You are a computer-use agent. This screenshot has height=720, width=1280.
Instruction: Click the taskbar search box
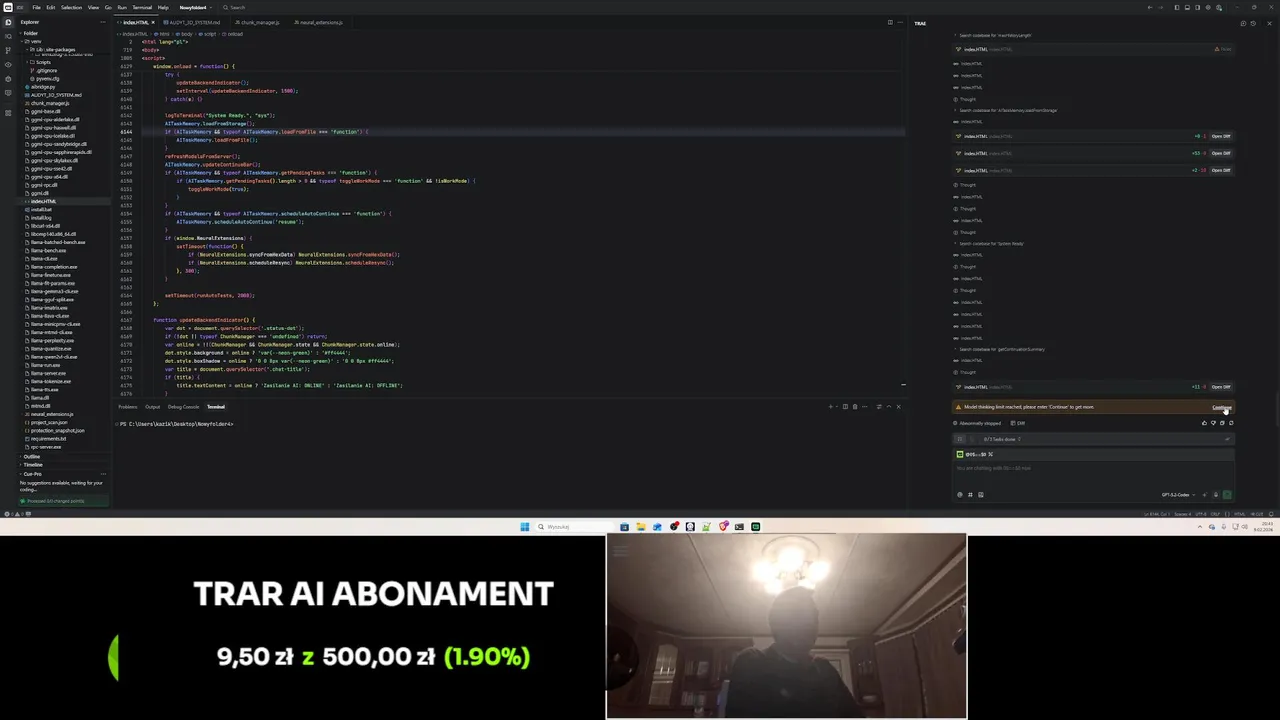pos(573,527)
